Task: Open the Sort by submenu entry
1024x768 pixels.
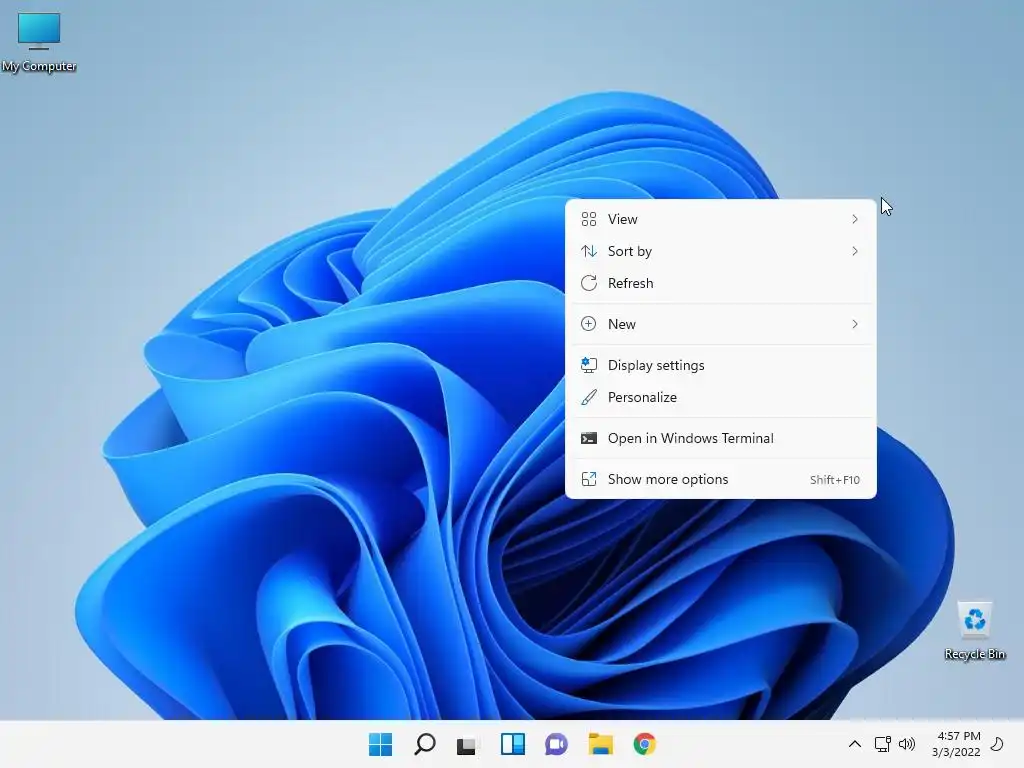Action: [x=720, y=251]
